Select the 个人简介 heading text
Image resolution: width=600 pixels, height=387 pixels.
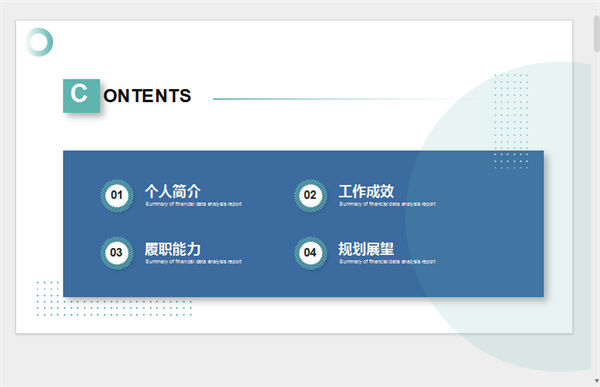173,191
